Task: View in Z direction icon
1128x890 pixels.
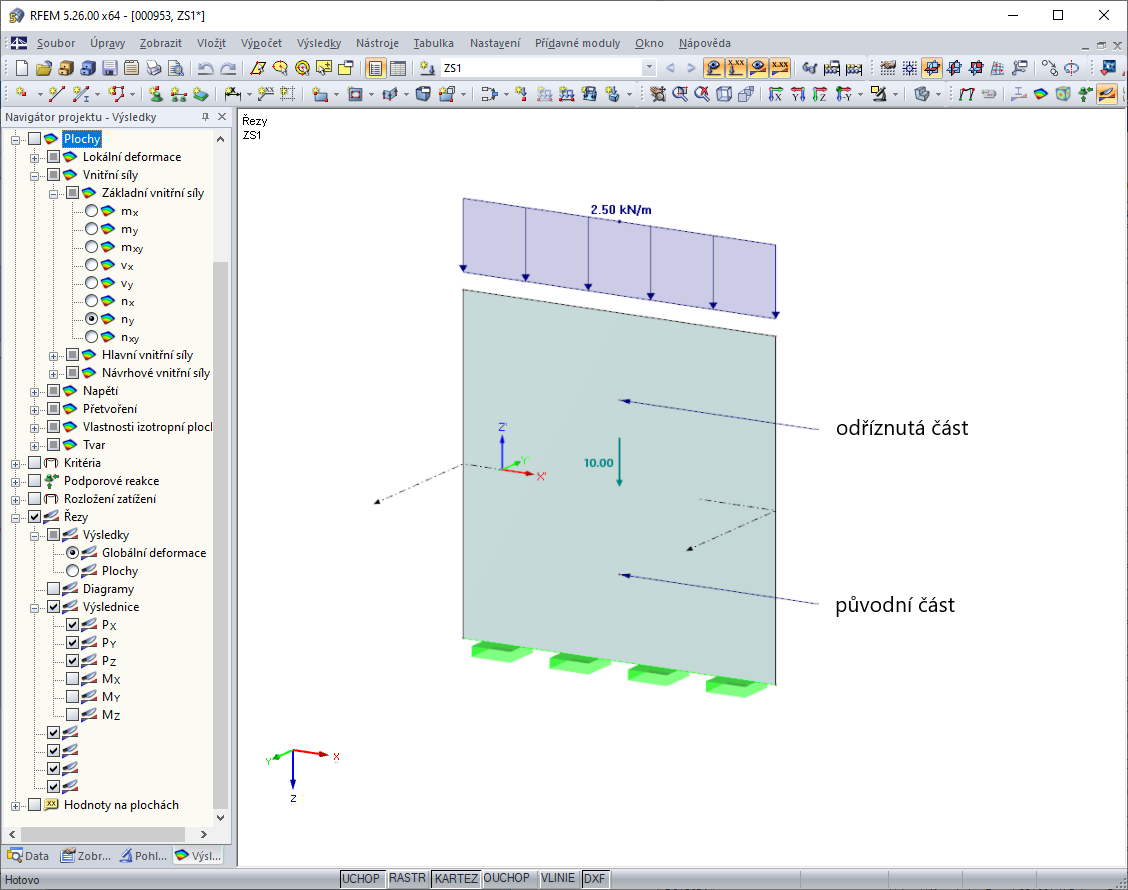Action: 820,94
